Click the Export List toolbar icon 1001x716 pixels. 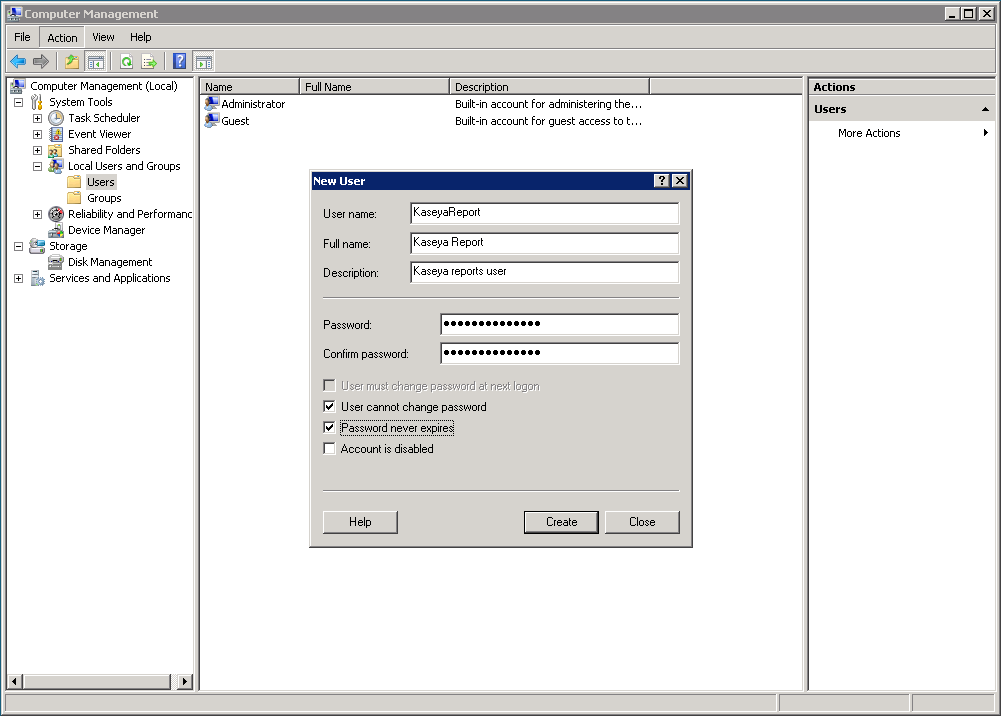click(149, 61)
